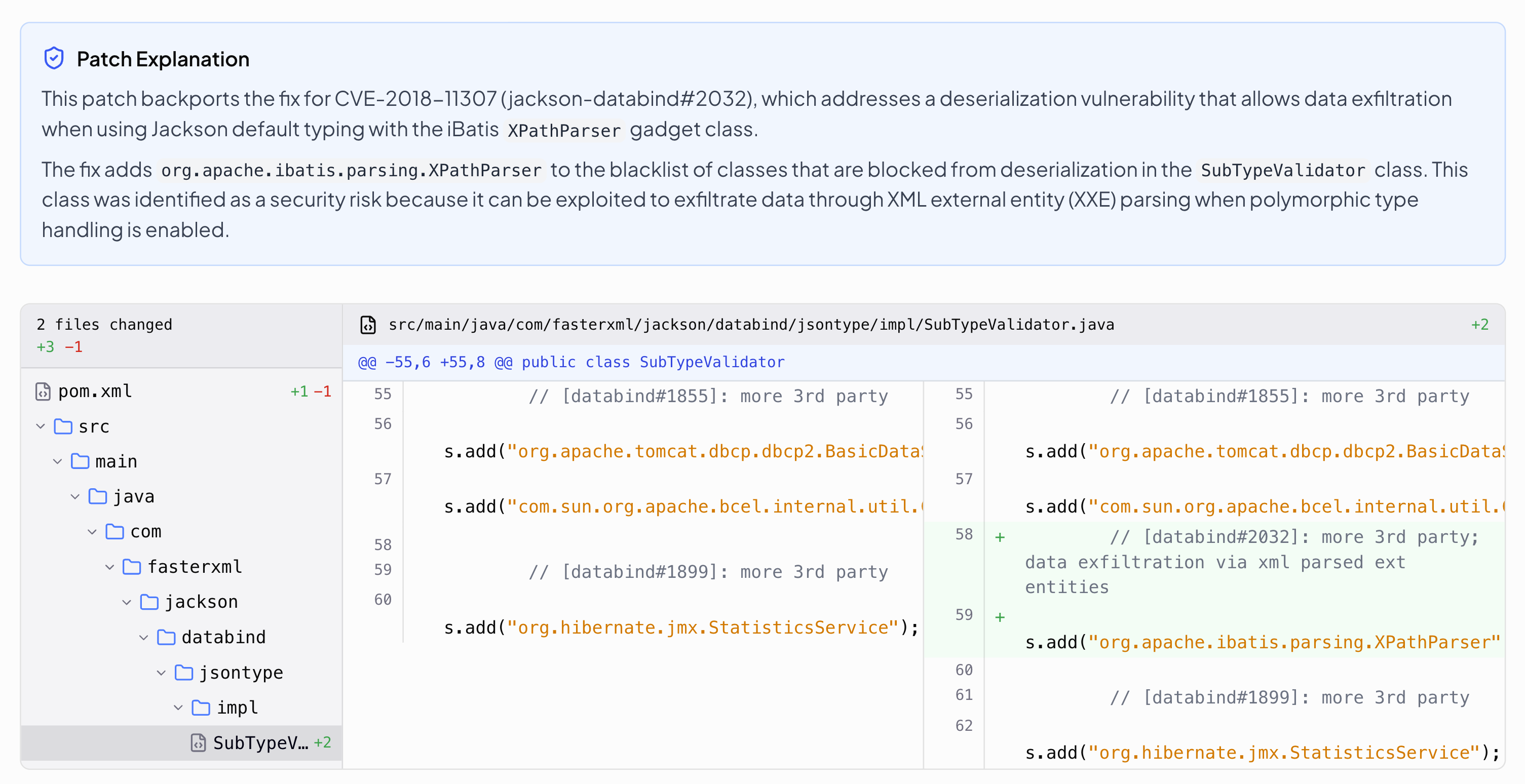Click the code file icon in diff header
The height and width of the screenshot is (784, 1525).
click(368, 325)
